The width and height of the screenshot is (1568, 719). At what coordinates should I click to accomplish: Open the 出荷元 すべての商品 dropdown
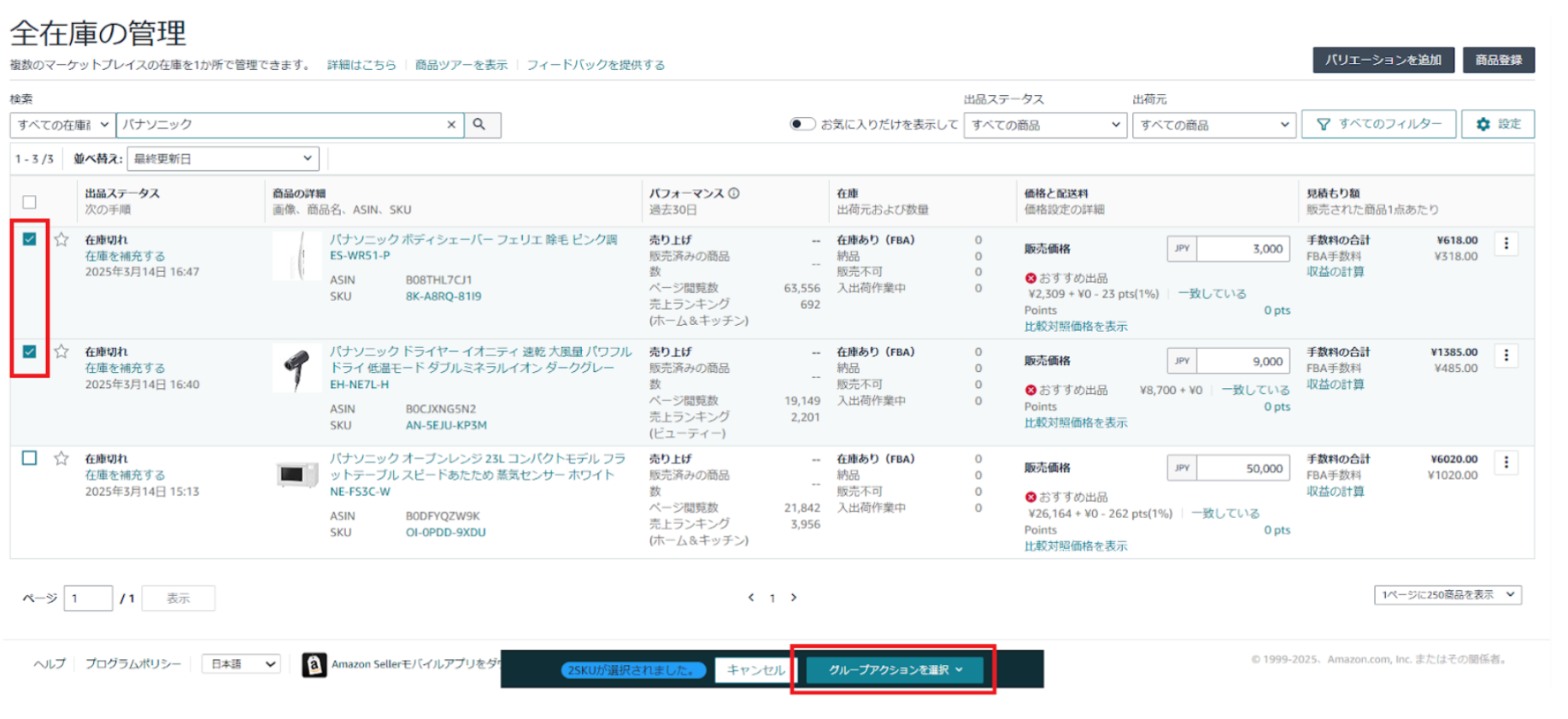(x=1214, y=125)
